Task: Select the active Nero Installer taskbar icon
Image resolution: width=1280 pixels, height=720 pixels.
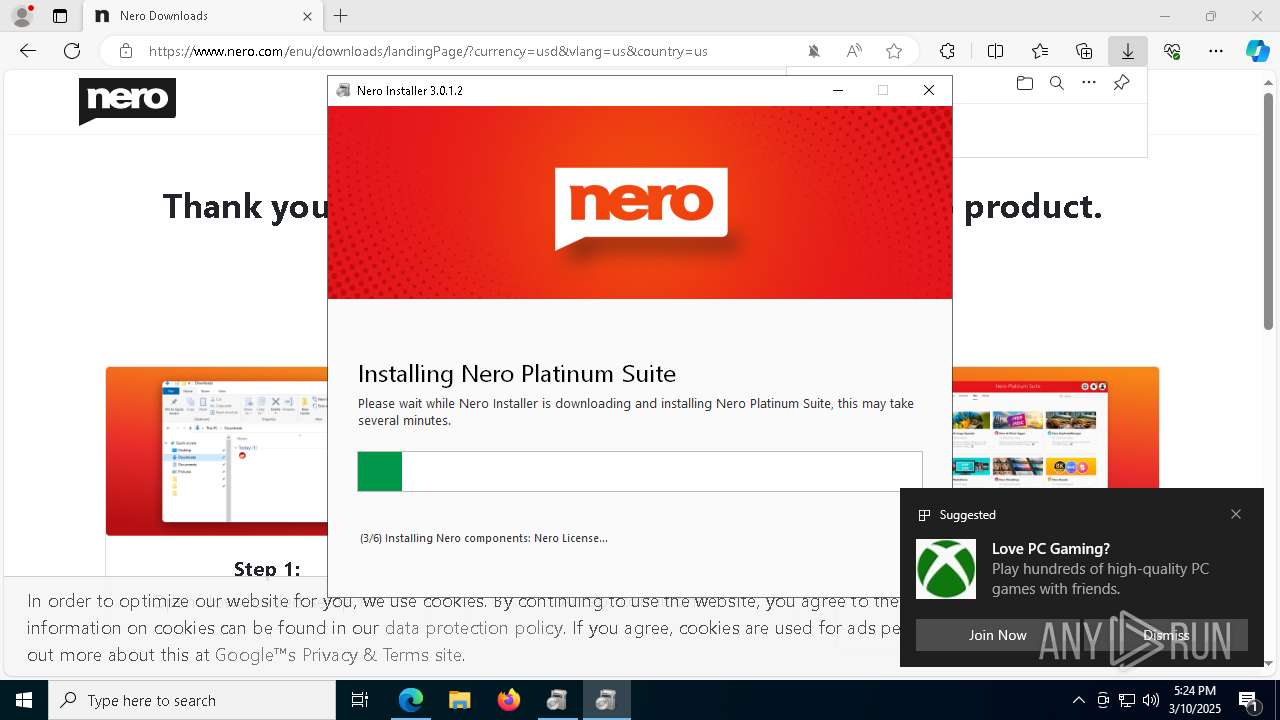Action: (x=607, y=700)
